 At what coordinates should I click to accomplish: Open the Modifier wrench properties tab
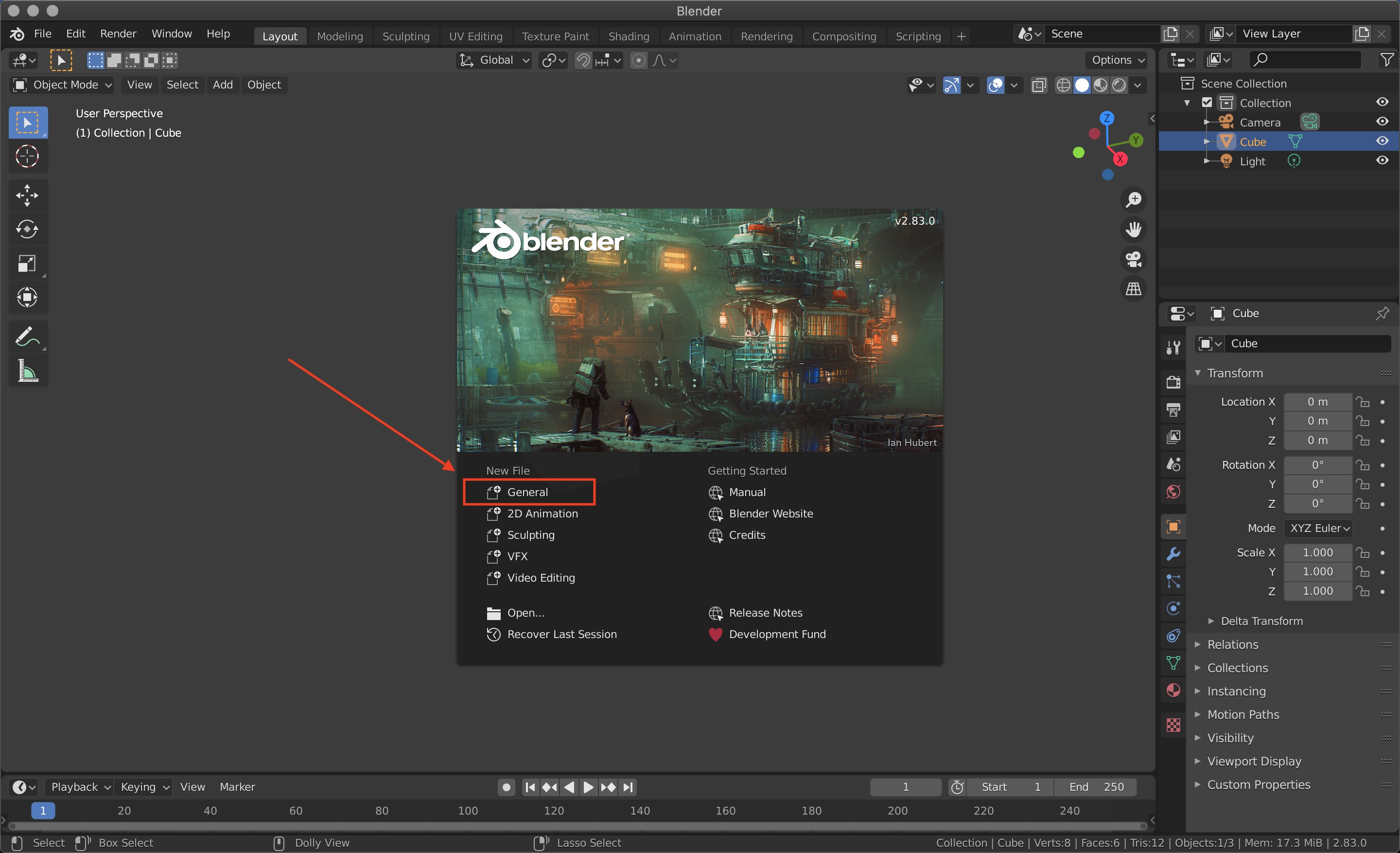pos(1173,553)
